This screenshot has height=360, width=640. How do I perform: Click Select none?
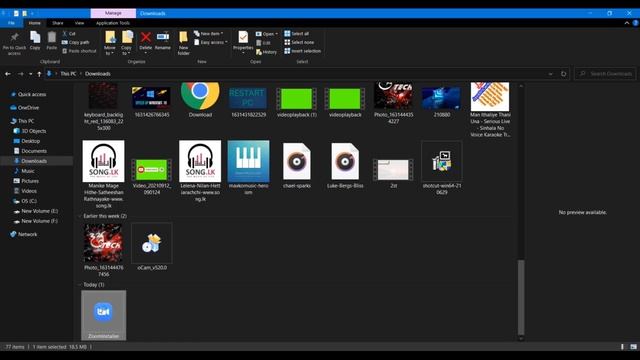(x=299, y=42)
